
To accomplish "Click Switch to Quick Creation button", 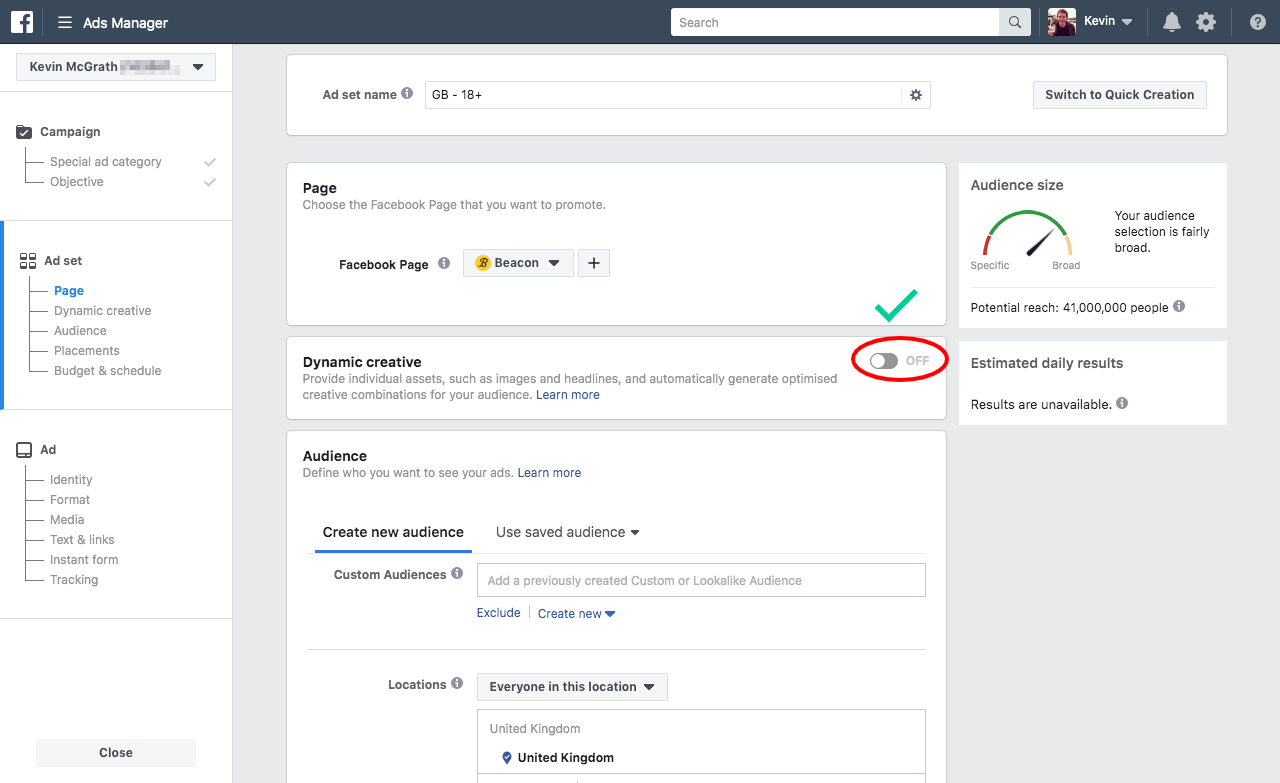I will [1119, 95].
